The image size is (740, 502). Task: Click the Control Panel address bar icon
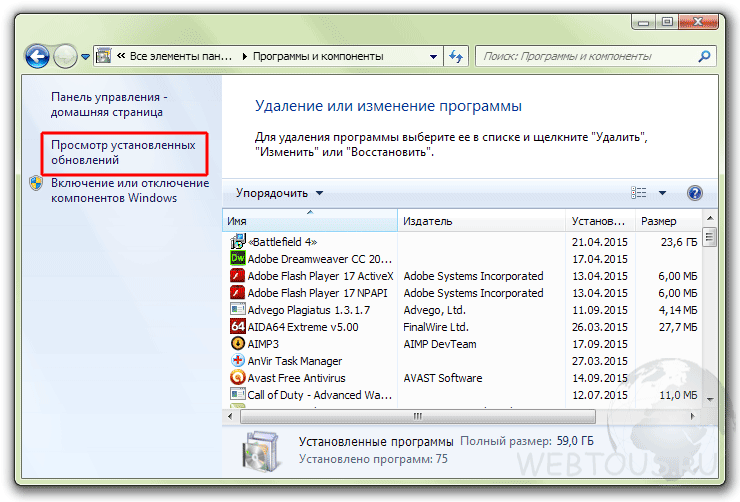(103, 56)
